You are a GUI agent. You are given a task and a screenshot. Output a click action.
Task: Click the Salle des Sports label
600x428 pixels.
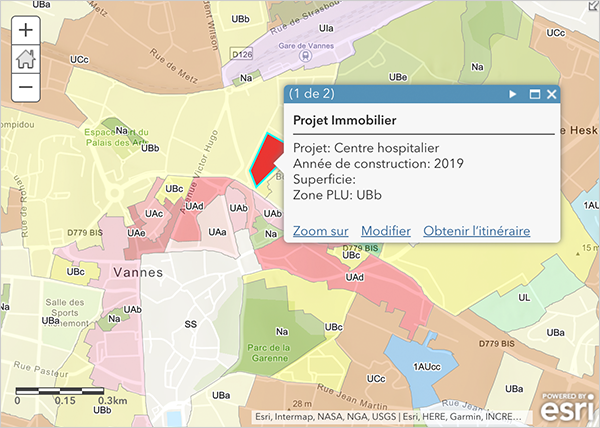[x=65, y=308]
